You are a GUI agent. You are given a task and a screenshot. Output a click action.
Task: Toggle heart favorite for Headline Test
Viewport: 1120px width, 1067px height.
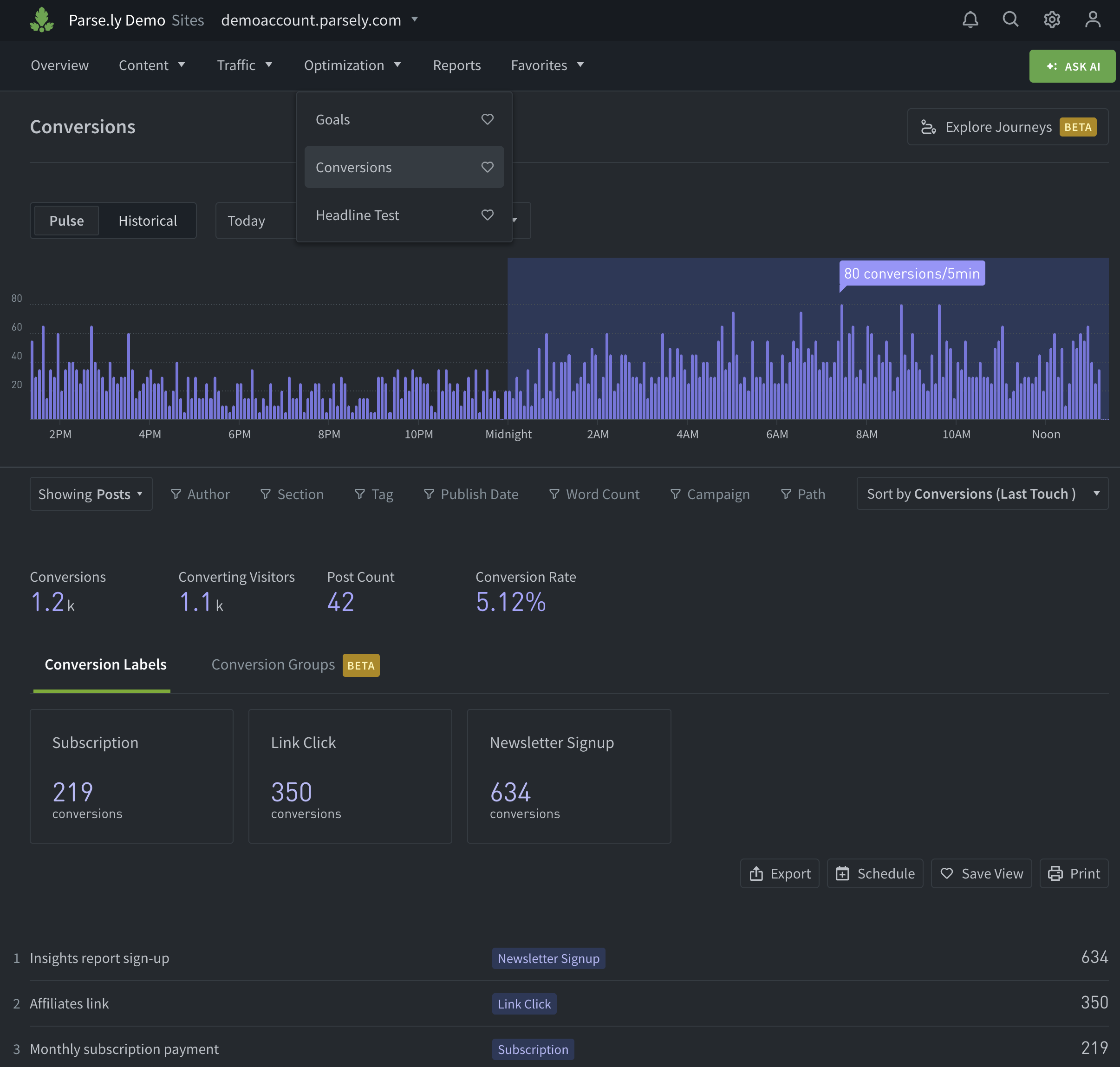[487, 215]
